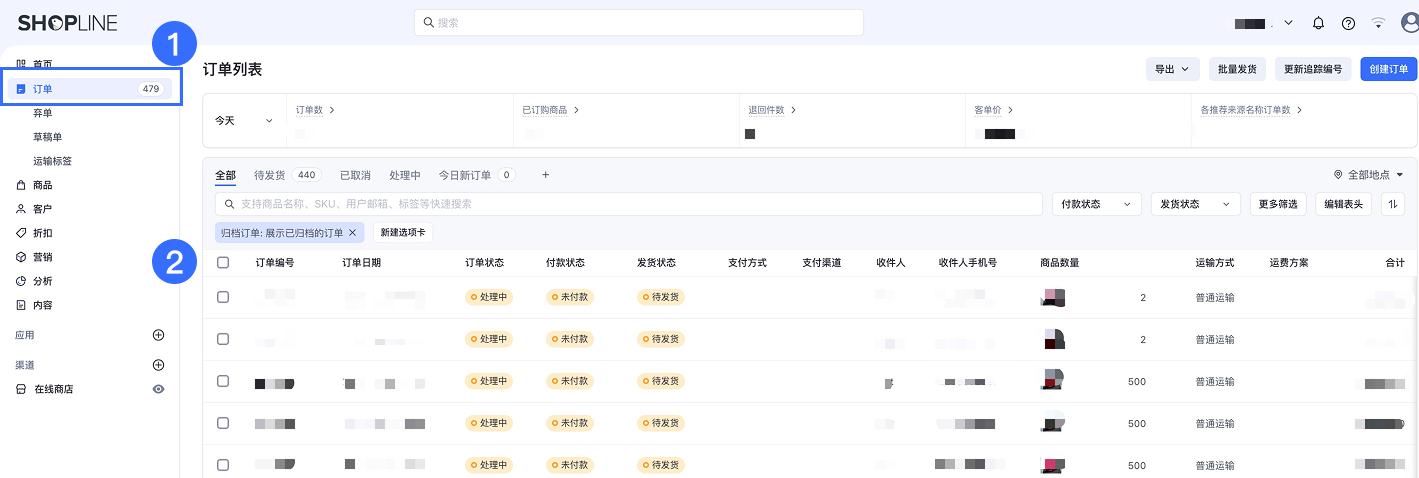The width and height of the screenshot is (1419, 478).
Task: Open the 全部地点 location dropdown
Action: pos(1368,175)
